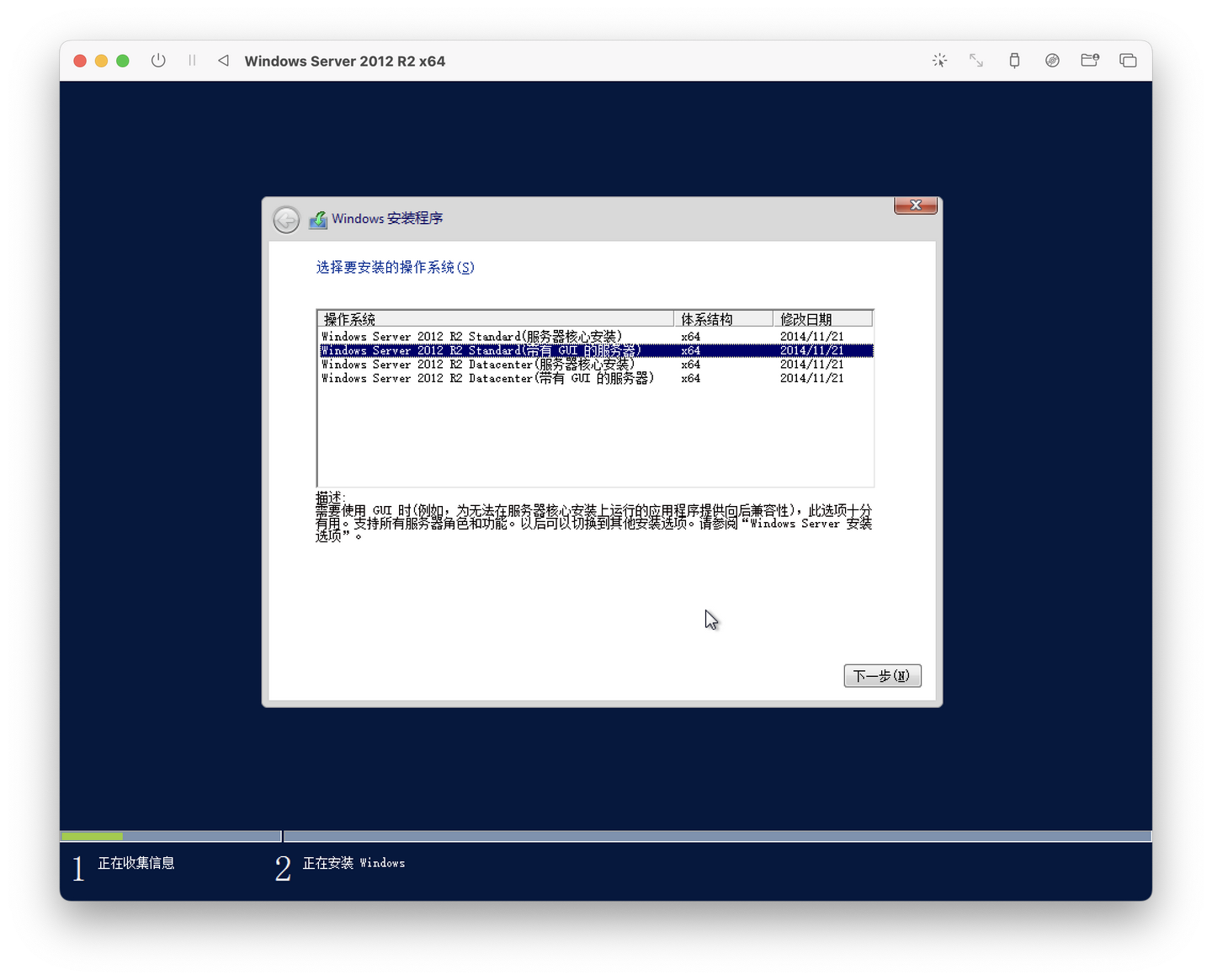
Task: Toggle the resize arrows icon
Action: pyautogui.click(x=976, y=61)
